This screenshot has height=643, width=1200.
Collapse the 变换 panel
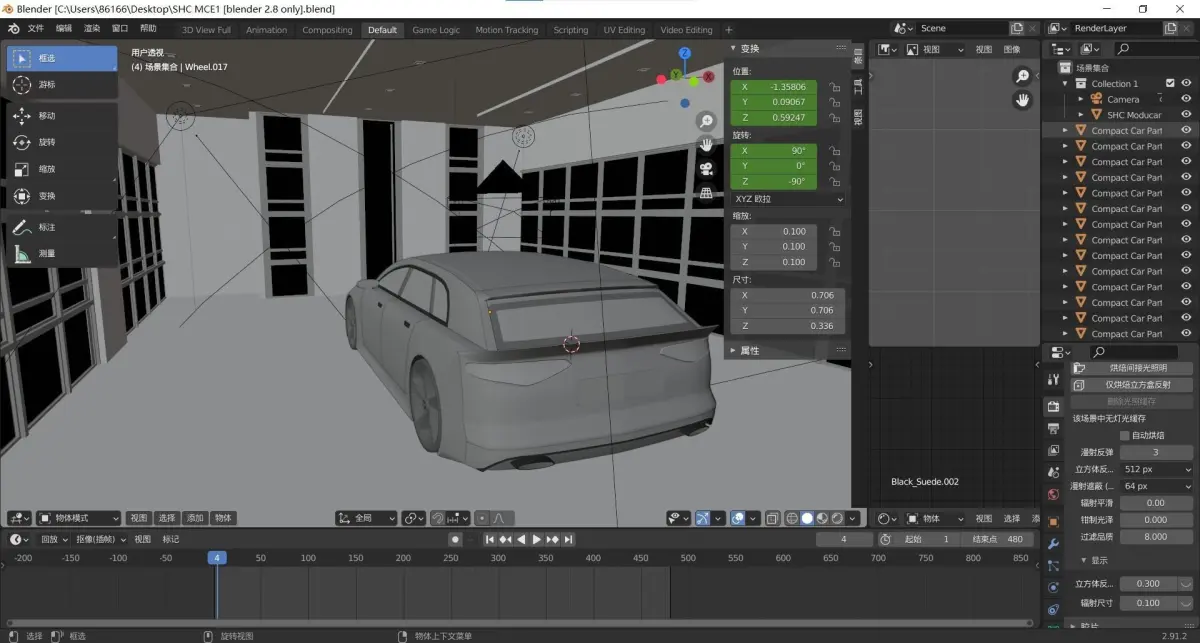click(748, 48)
